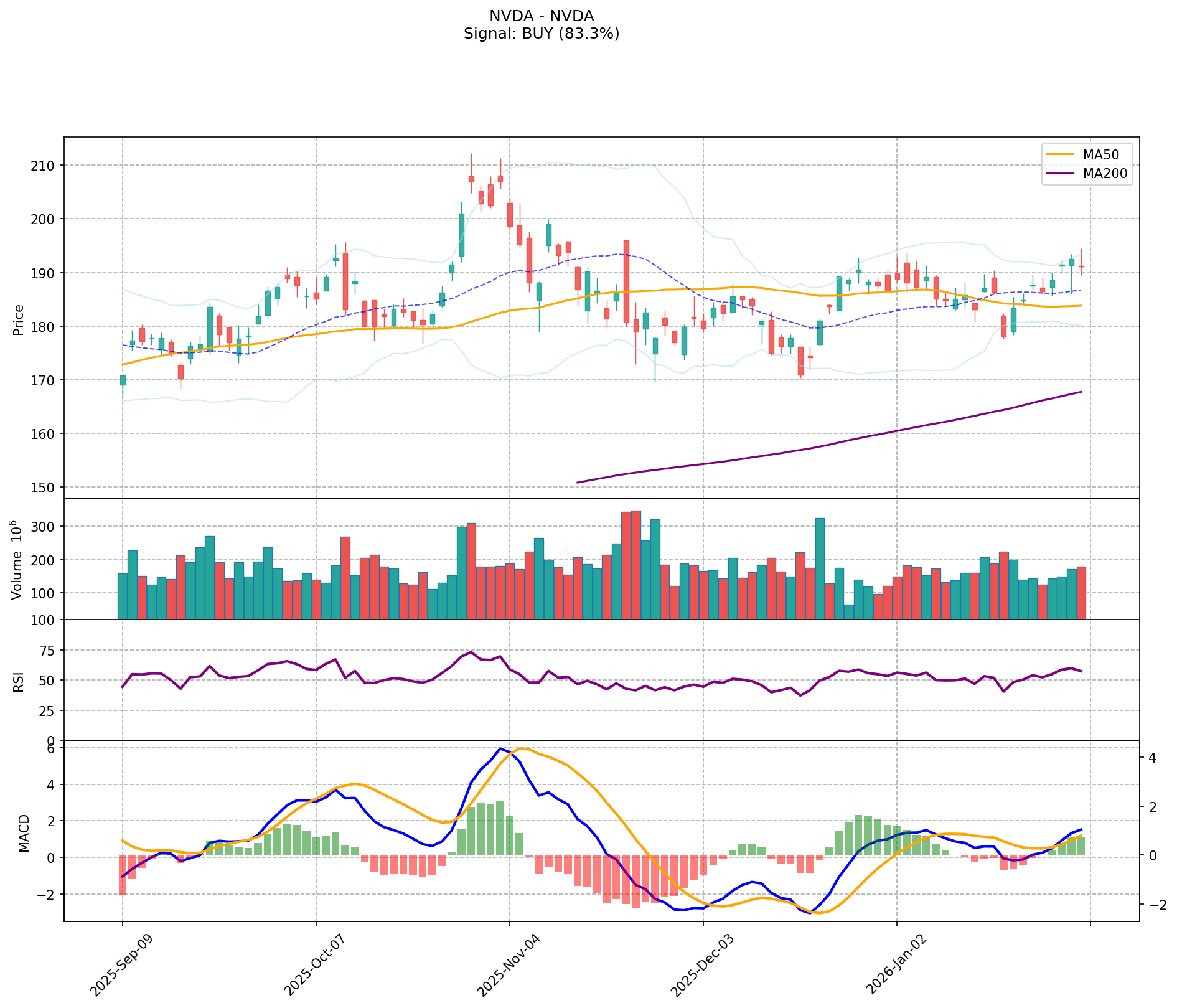Select the orange MA50 line sample in legend

1060,154
